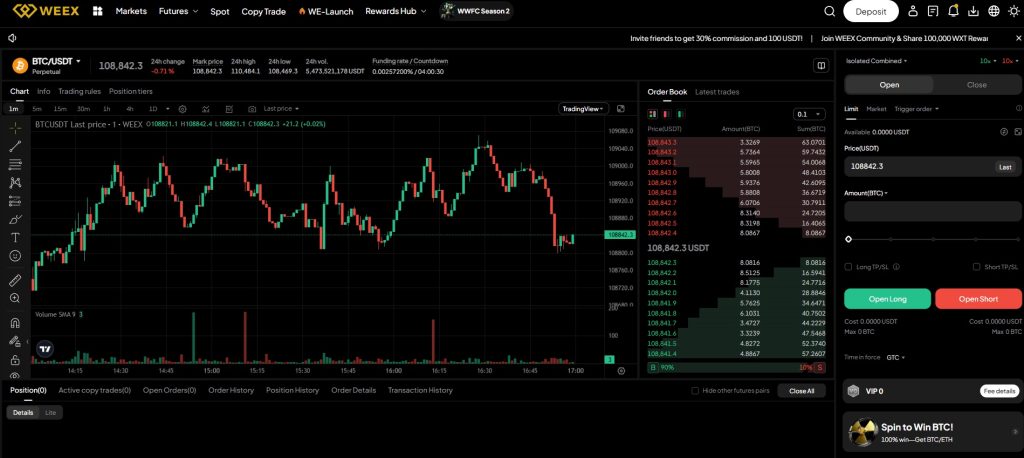Open the notifications bell
This screenshot has width=1024, height=458.
[x=953, y=11]
